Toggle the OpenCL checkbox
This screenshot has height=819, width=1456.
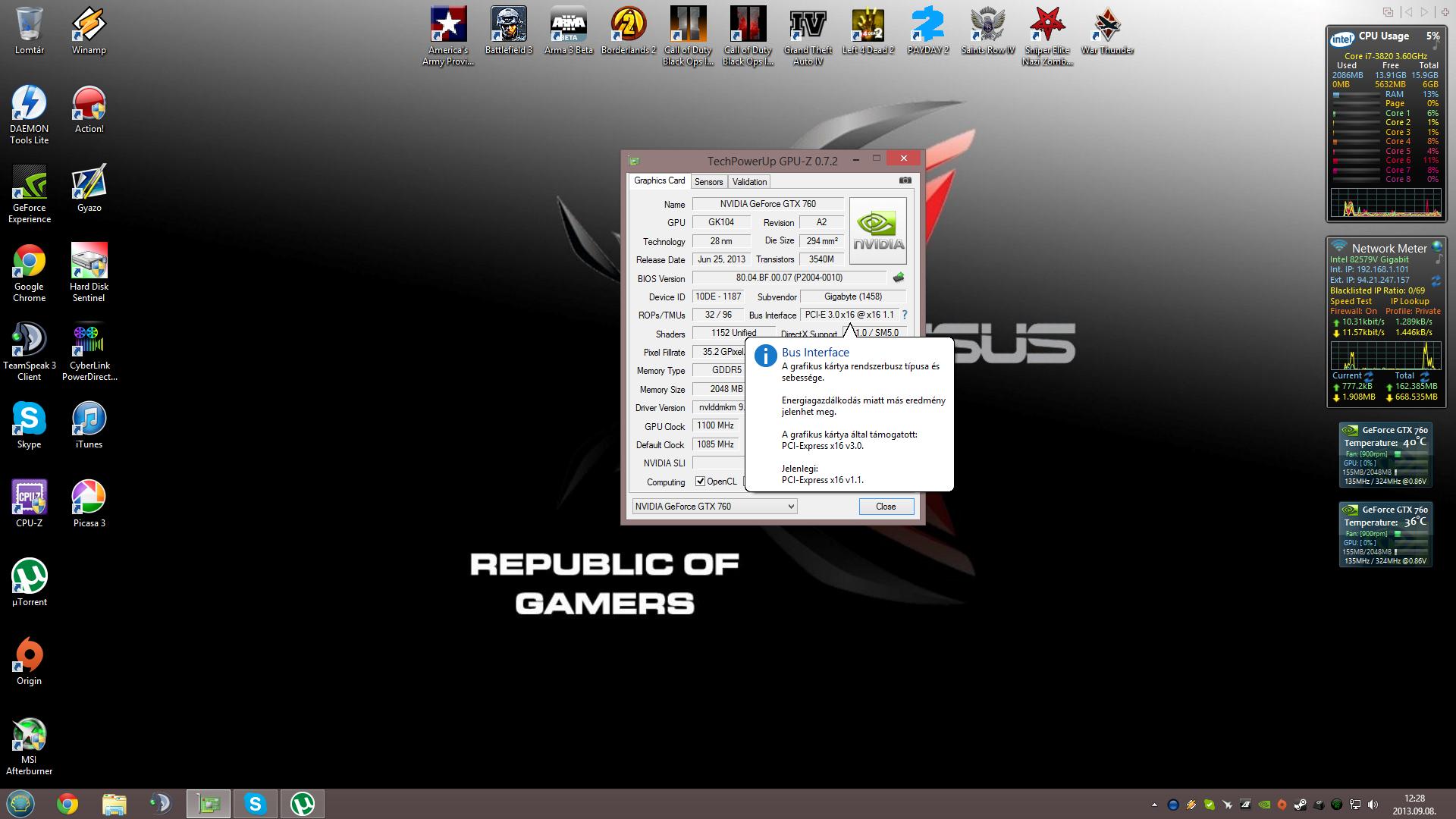[x=700, y=482]
